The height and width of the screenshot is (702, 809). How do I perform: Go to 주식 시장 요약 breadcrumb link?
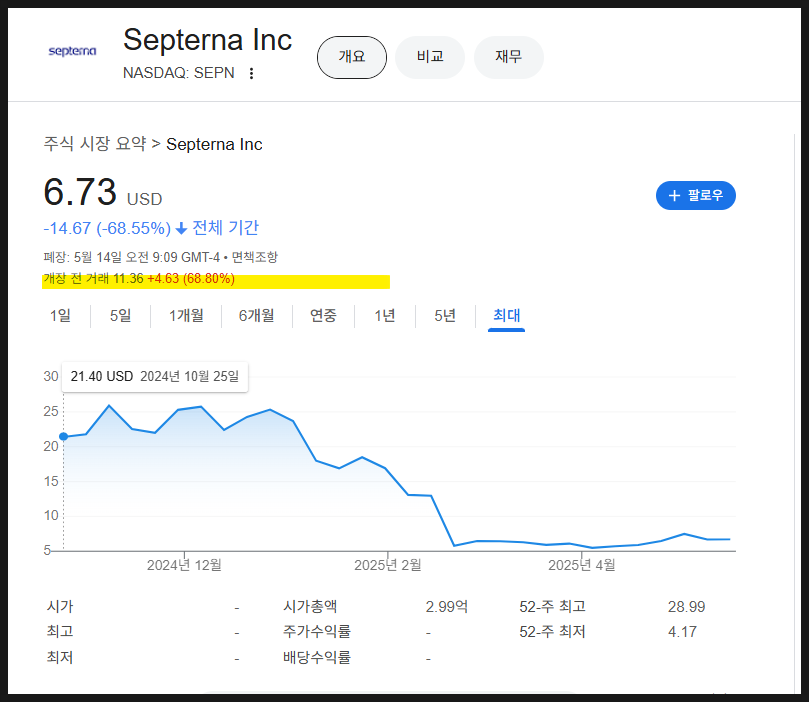(x=95, y=144)
